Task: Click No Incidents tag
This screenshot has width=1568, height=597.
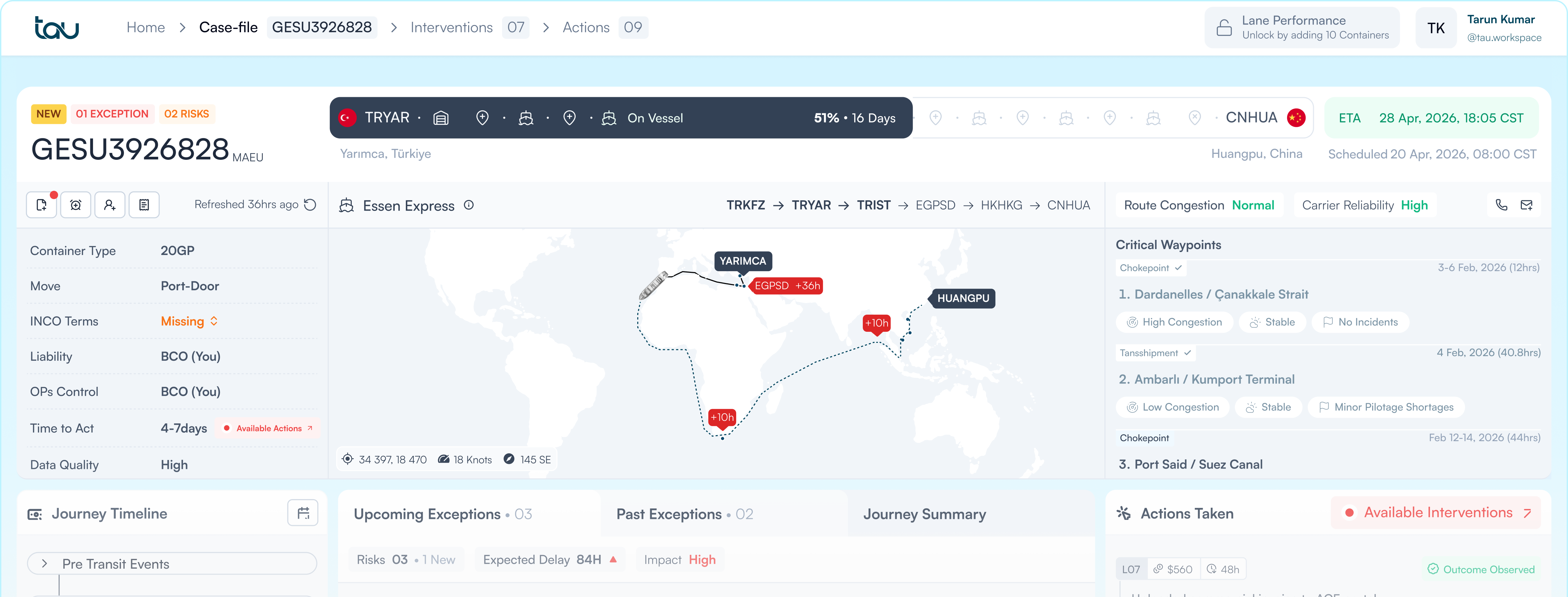Action: (1360, 322)
